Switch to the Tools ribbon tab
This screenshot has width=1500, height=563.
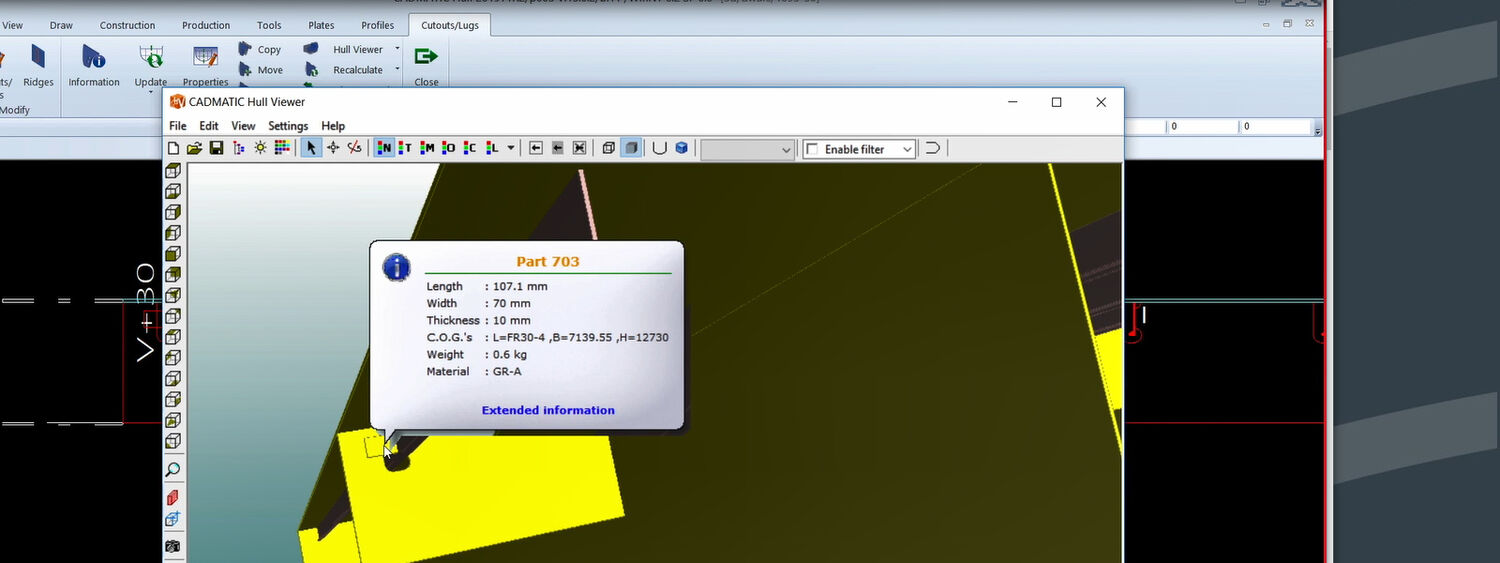pos(269,25)
